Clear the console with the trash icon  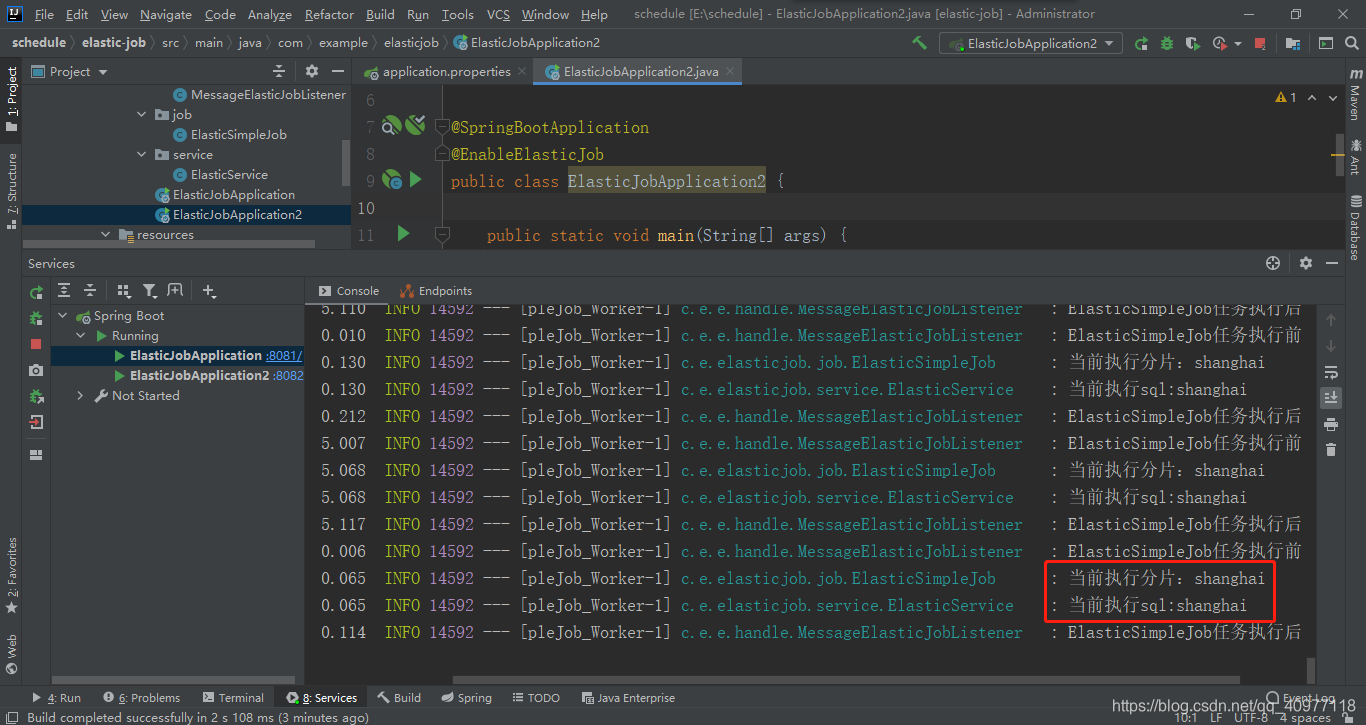coord(1330,450)
